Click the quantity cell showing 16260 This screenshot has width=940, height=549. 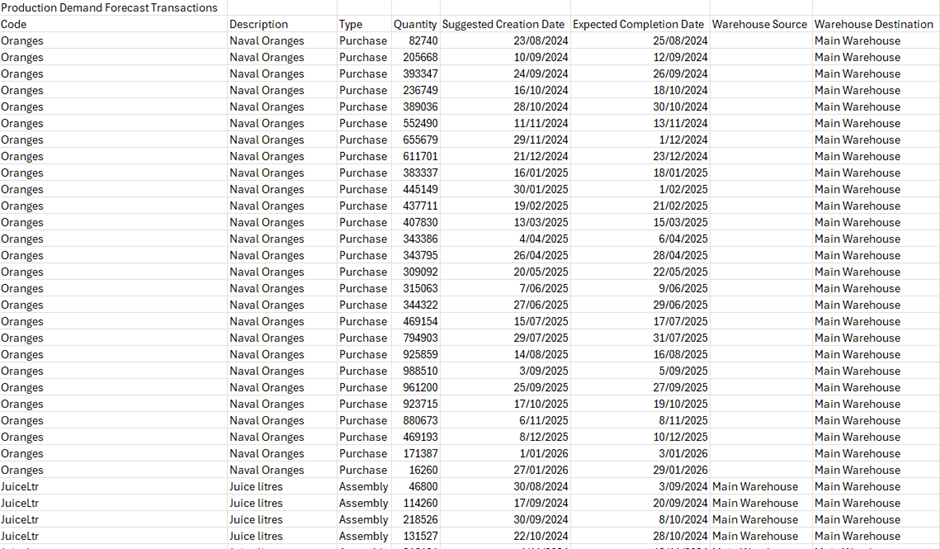(423, 470)
